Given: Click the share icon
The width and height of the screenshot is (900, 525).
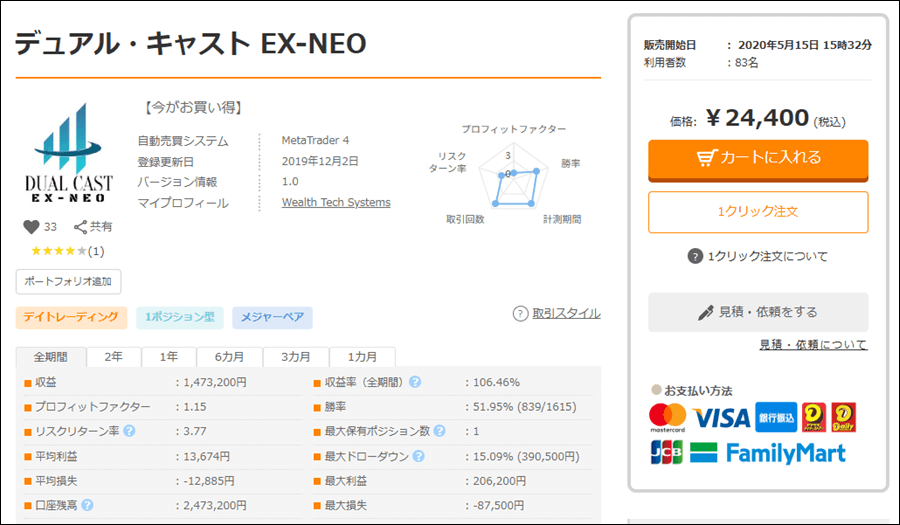Looking at the screenshot, I should coord(81,227).
